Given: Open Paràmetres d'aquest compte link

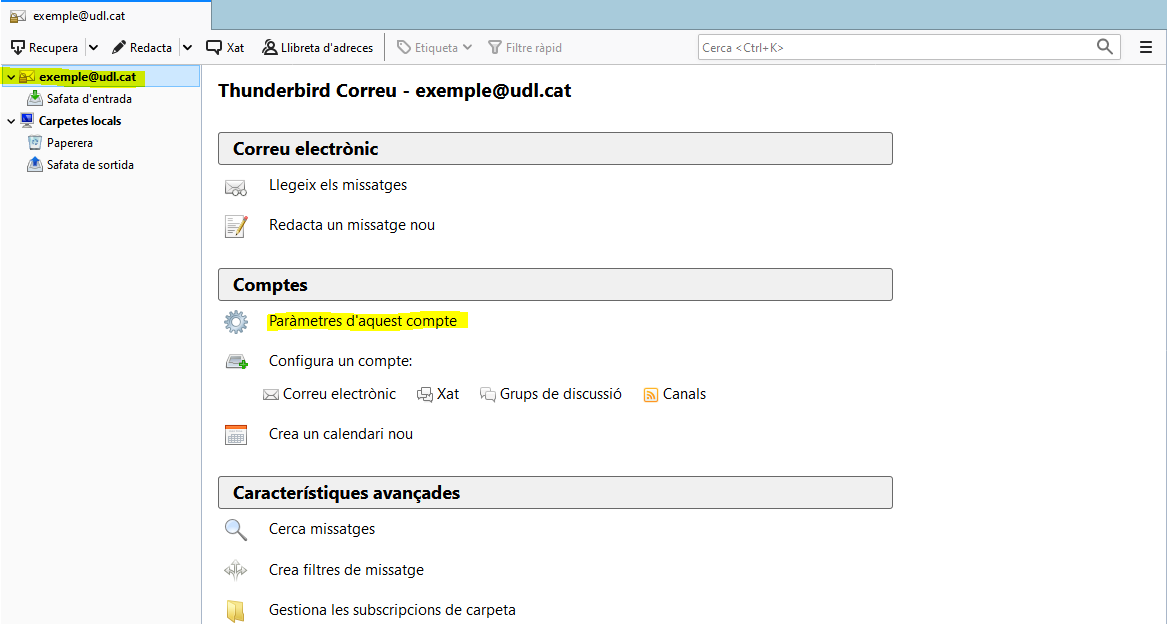Looking at the screenshot, I should (x=362, y=321).
